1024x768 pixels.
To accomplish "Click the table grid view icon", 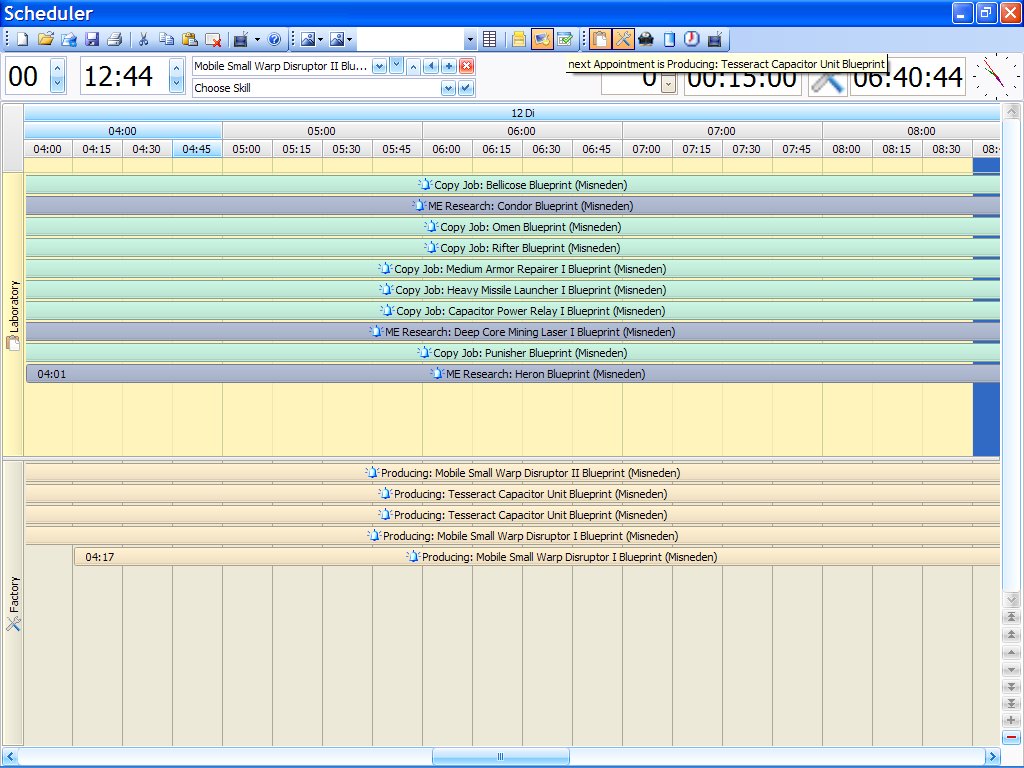I will pyautogui.click(x=489, y=40).
